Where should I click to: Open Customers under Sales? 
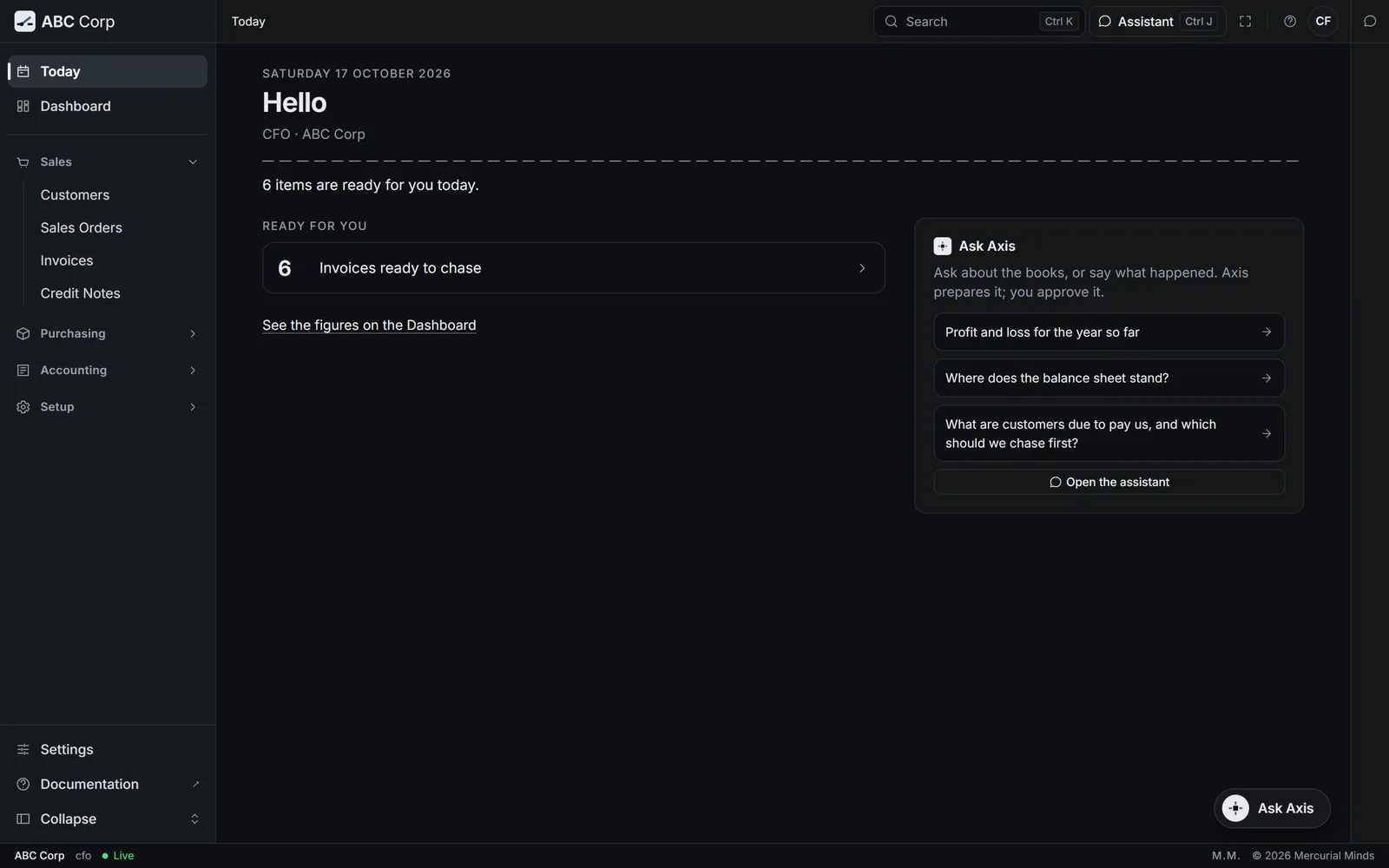click(75, 195)
